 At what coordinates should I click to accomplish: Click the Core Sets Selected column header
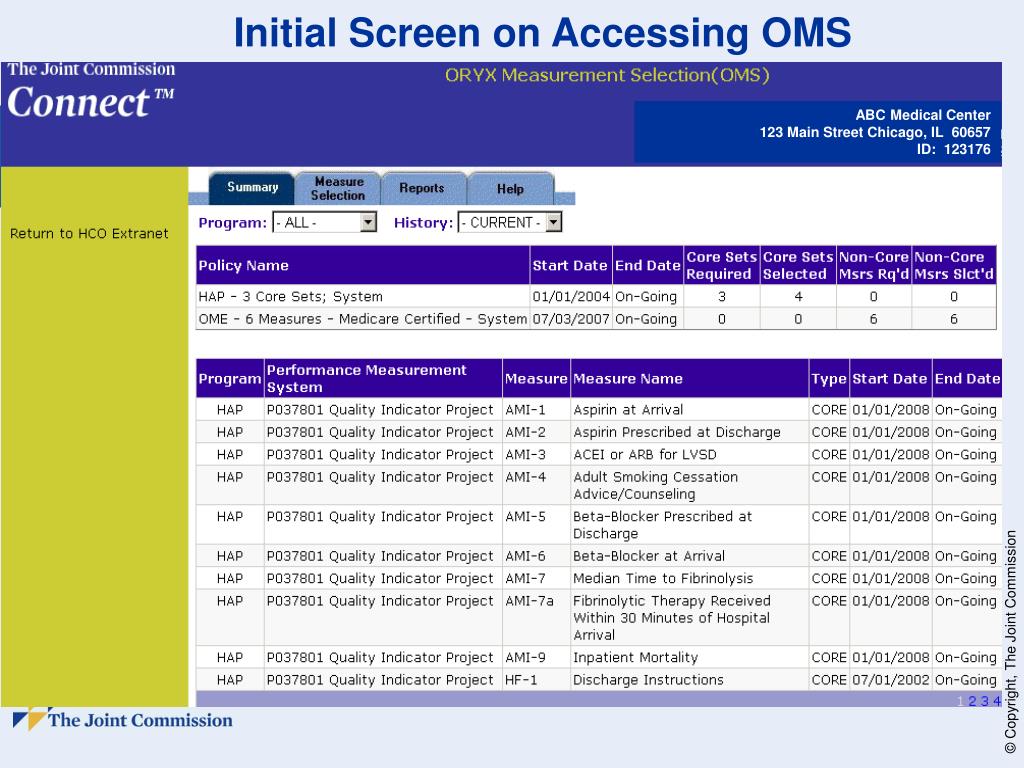tap(798, 265)
